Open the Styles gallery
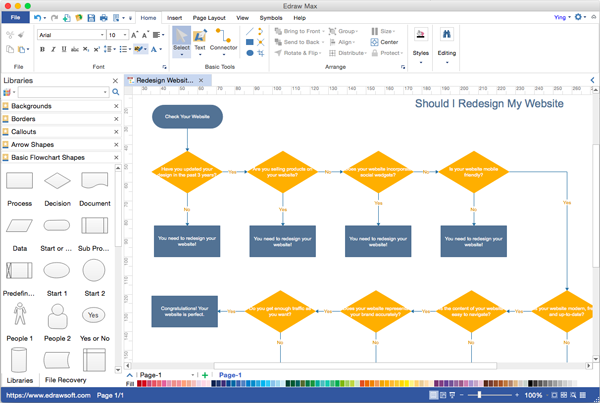This screenshot has height=403, width=600. [421, 40]
